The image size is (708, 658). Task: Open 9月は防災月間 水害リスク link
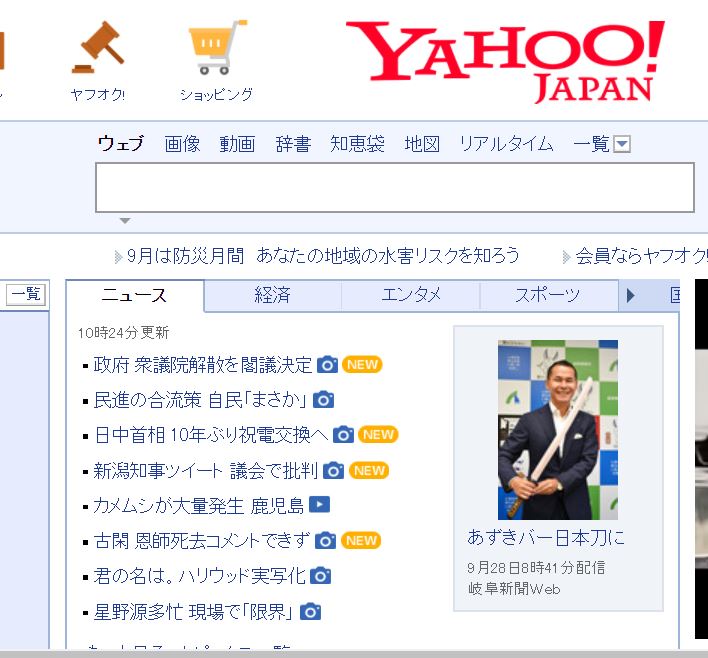[x=323, y=256]
